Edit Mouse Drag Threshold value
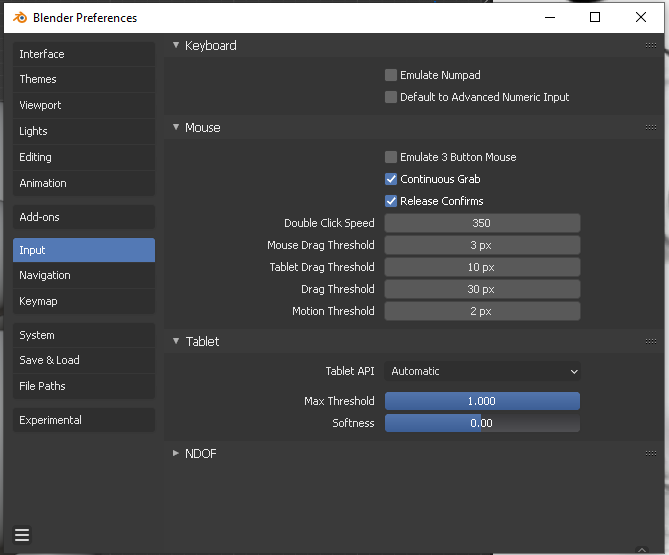This screenshot has height=555, width=669. point(482,245)
